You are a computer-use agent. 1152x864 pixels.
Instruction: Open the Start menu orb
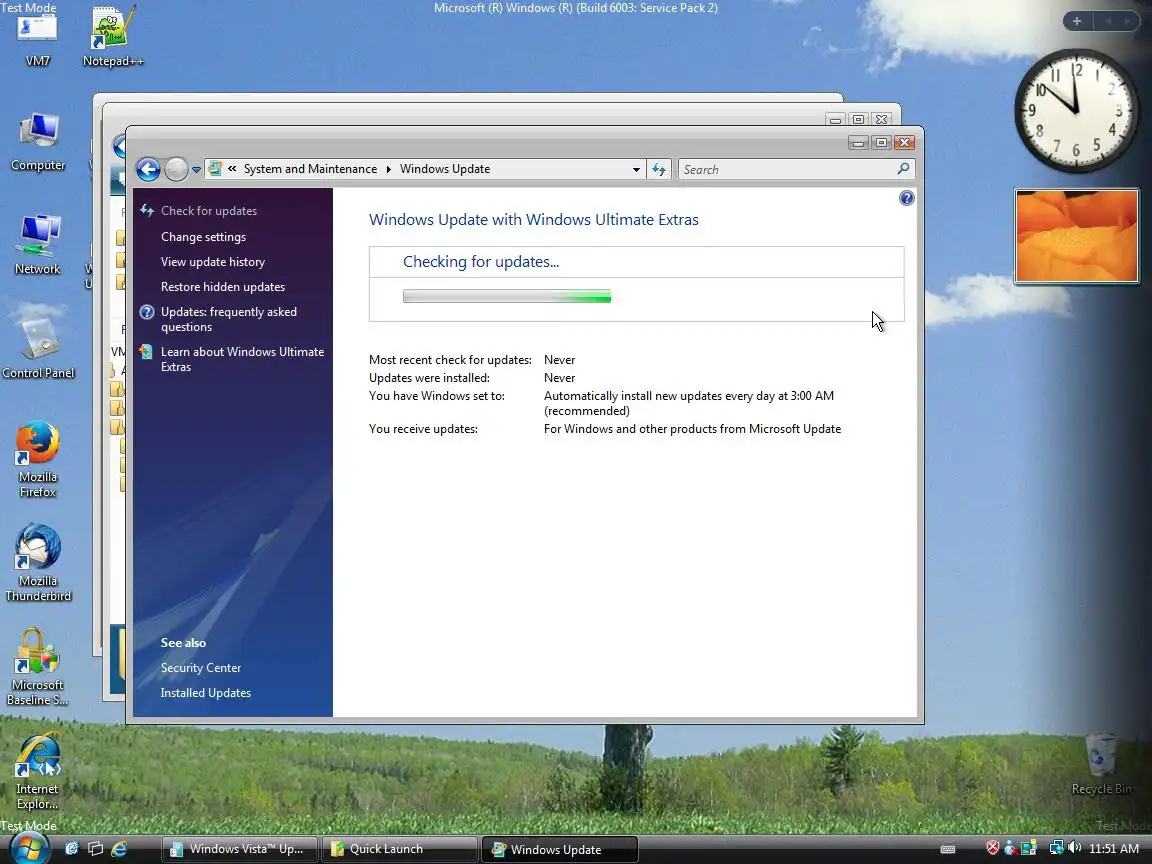28,849
